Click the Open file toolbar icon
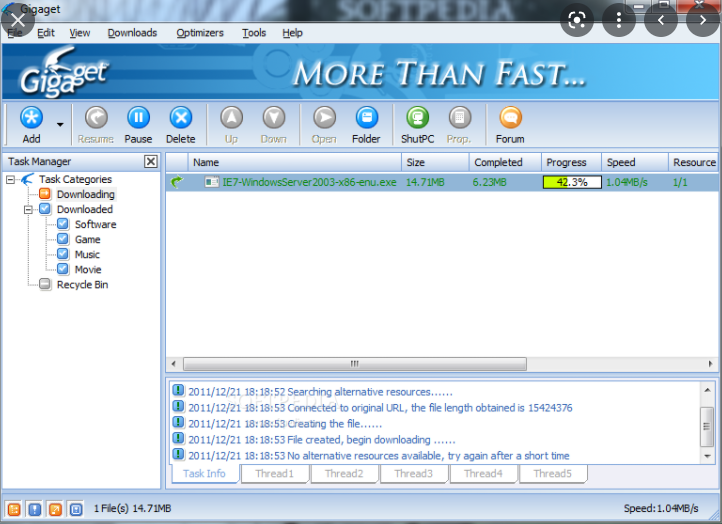722x524 pixels. point(325,117)
